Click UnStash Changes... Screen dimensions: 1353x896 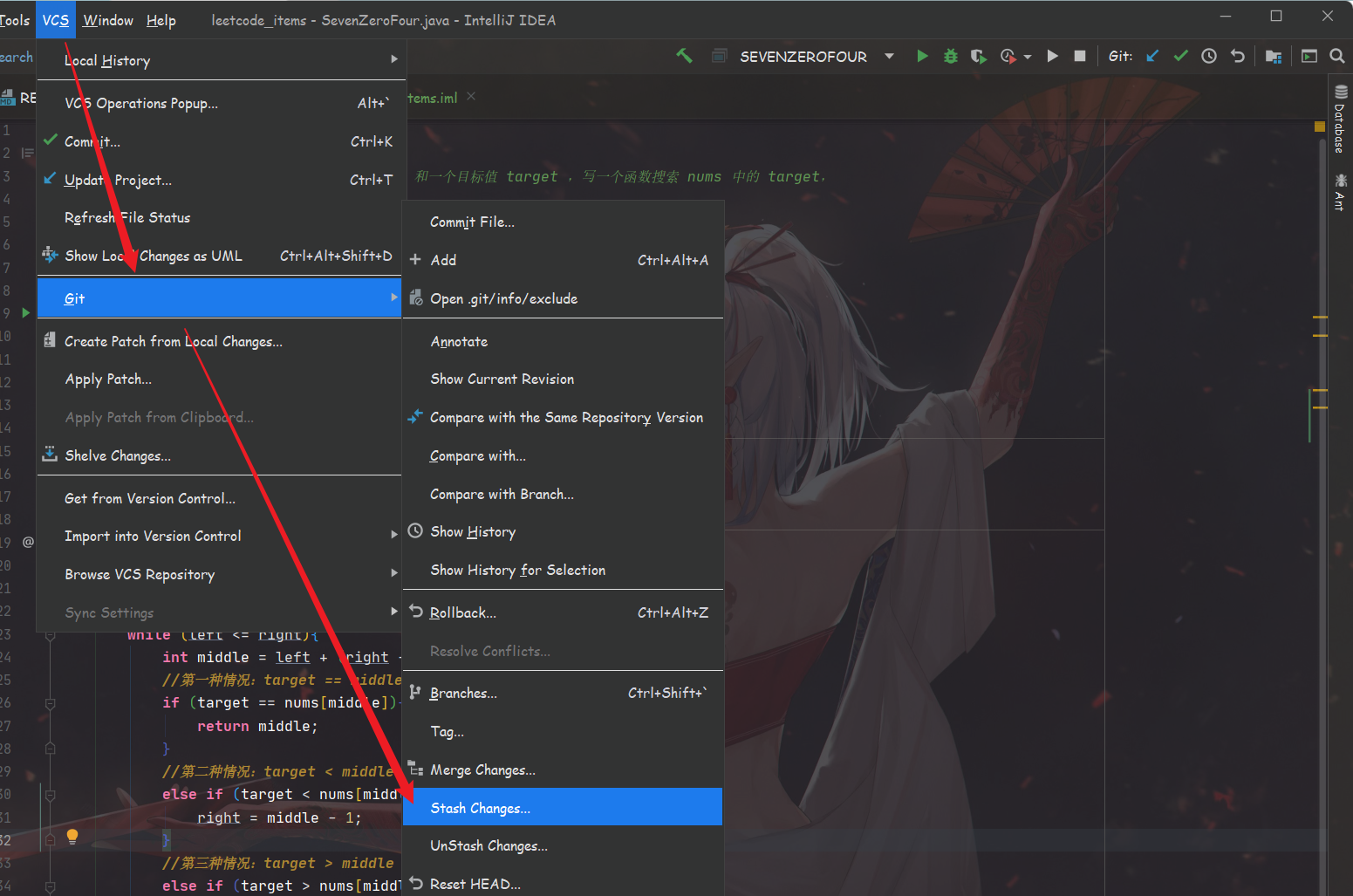click(x=563, y=845)
